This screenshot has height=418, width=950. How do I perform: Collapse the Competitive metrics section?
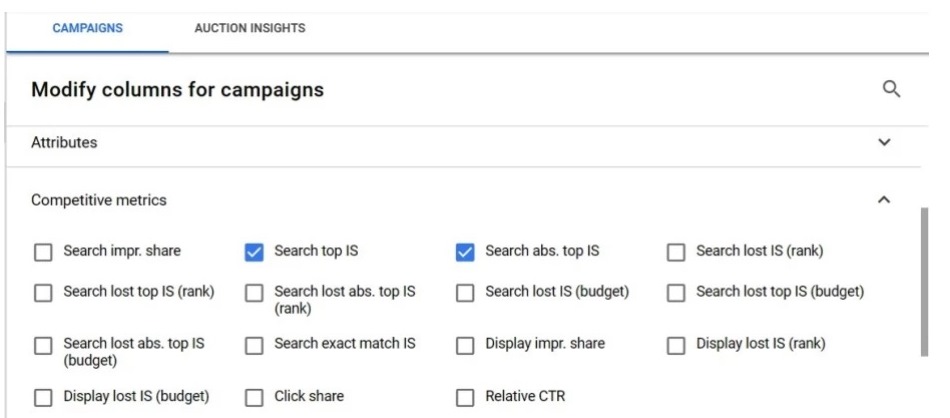point(883,201)
